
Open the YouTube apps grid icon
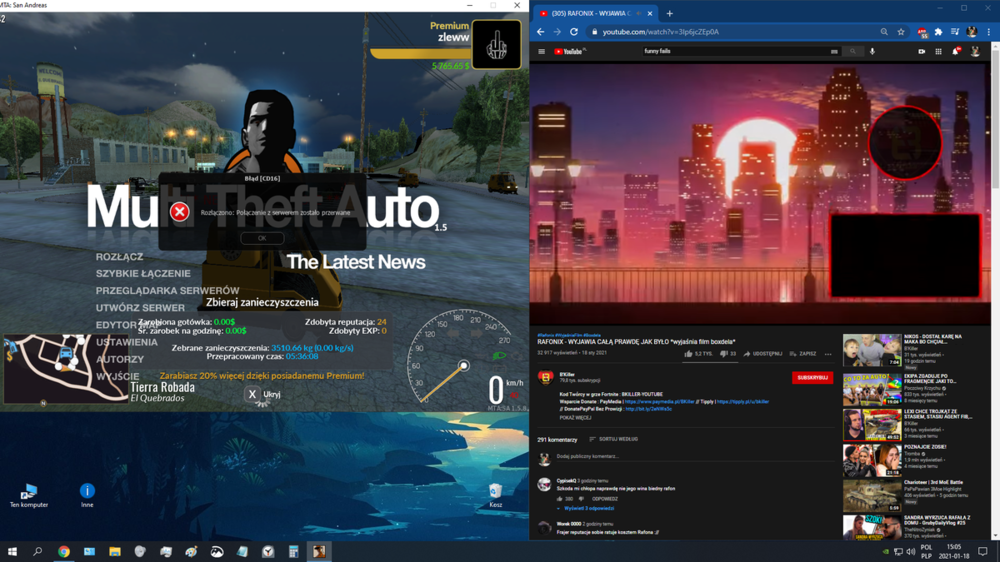tap(938, 52)
